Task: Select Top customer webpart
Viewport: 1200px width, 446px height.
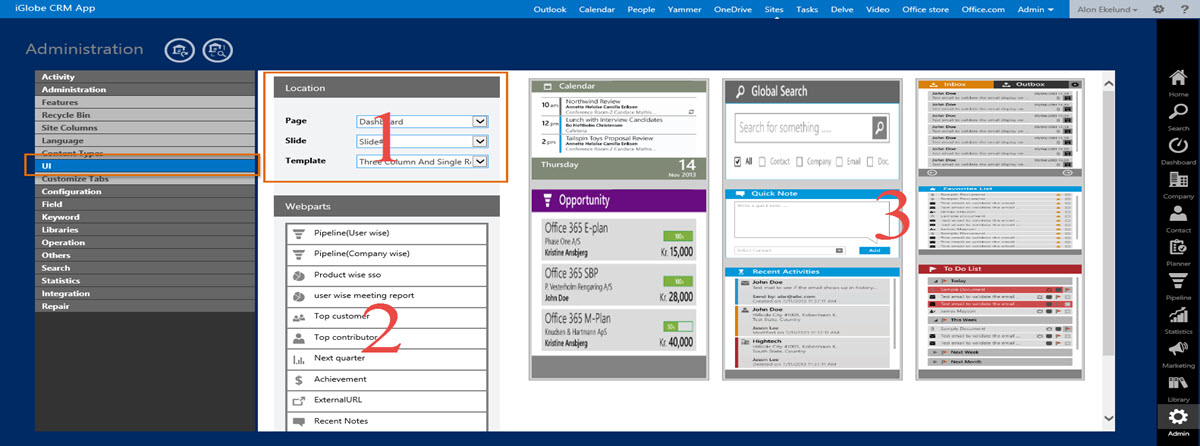Action: pos(387,316)
